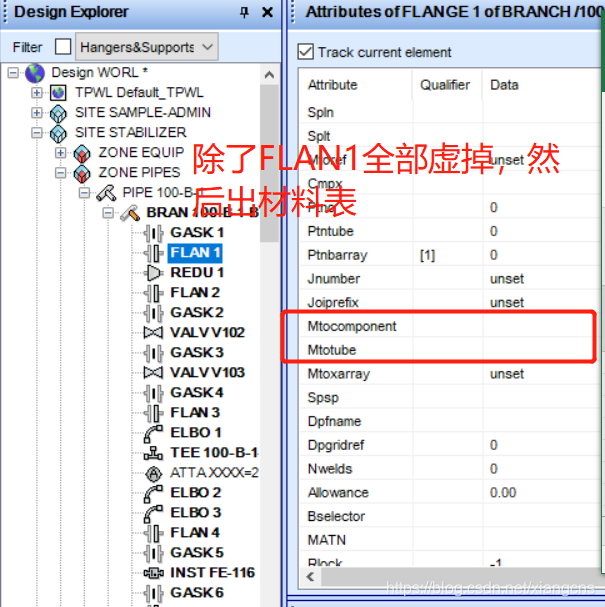The image size is (605, 607).
Task: Click the Design WORL globe icon
Action: pyautogui.click(x=36, y=72)
